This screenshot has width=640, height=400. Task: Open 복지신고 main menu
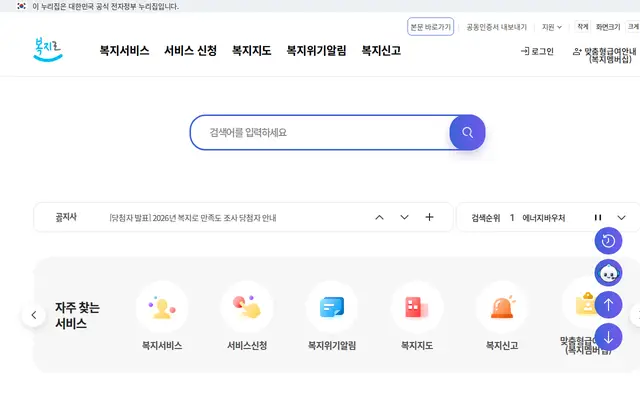(381, 51)
